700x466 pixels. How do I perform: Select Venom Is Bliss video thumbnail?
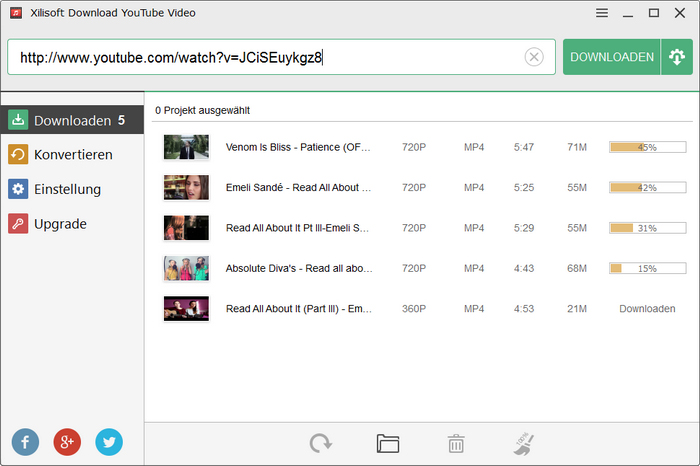[186, 147]
